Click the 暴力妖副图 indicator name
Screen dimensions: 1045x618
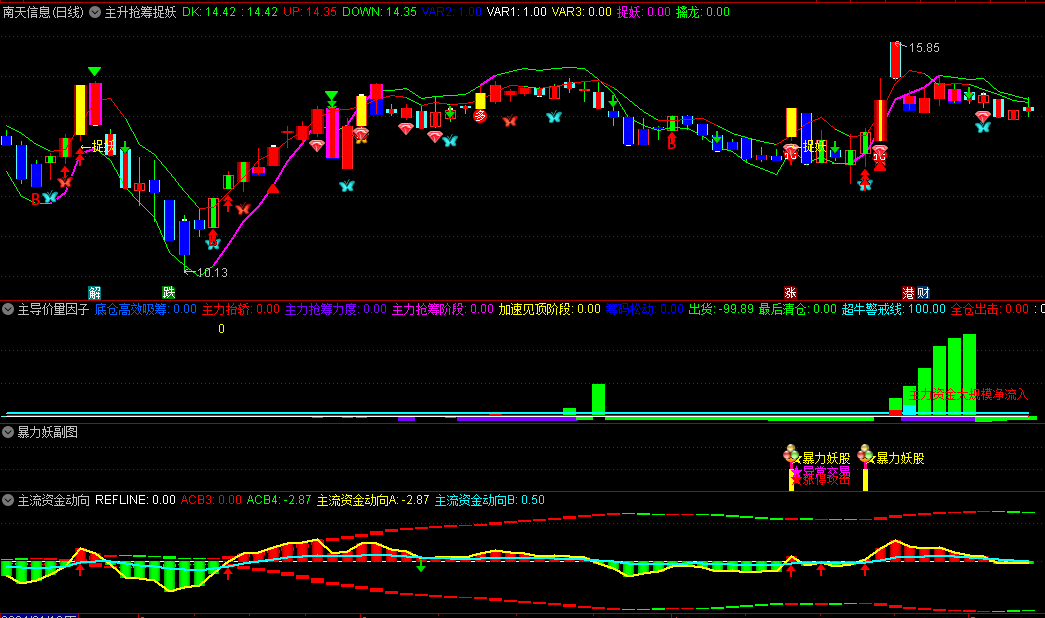[x=47, y=432]
